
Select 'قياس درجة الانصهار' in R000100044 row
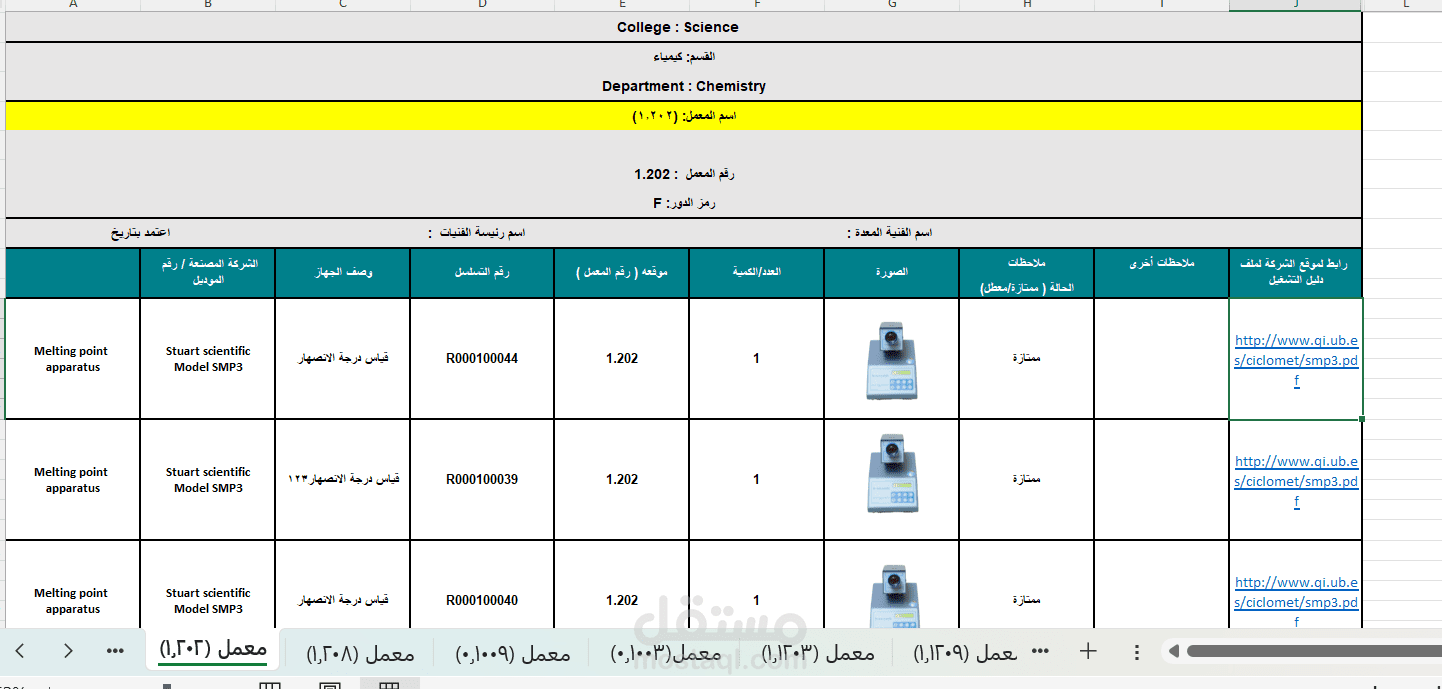coord(343,358)
